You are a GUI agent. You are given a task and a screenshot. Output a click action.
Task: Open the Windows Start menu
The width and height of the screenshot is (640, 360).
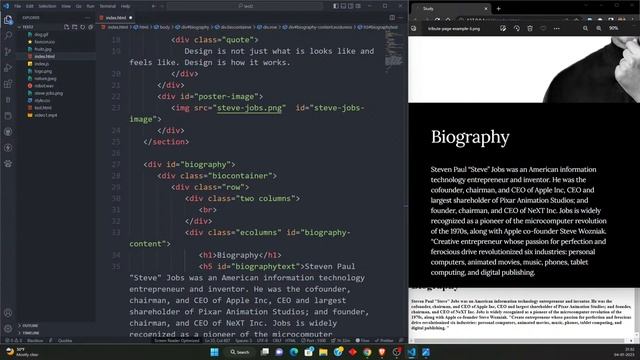(x=214, y=352)
